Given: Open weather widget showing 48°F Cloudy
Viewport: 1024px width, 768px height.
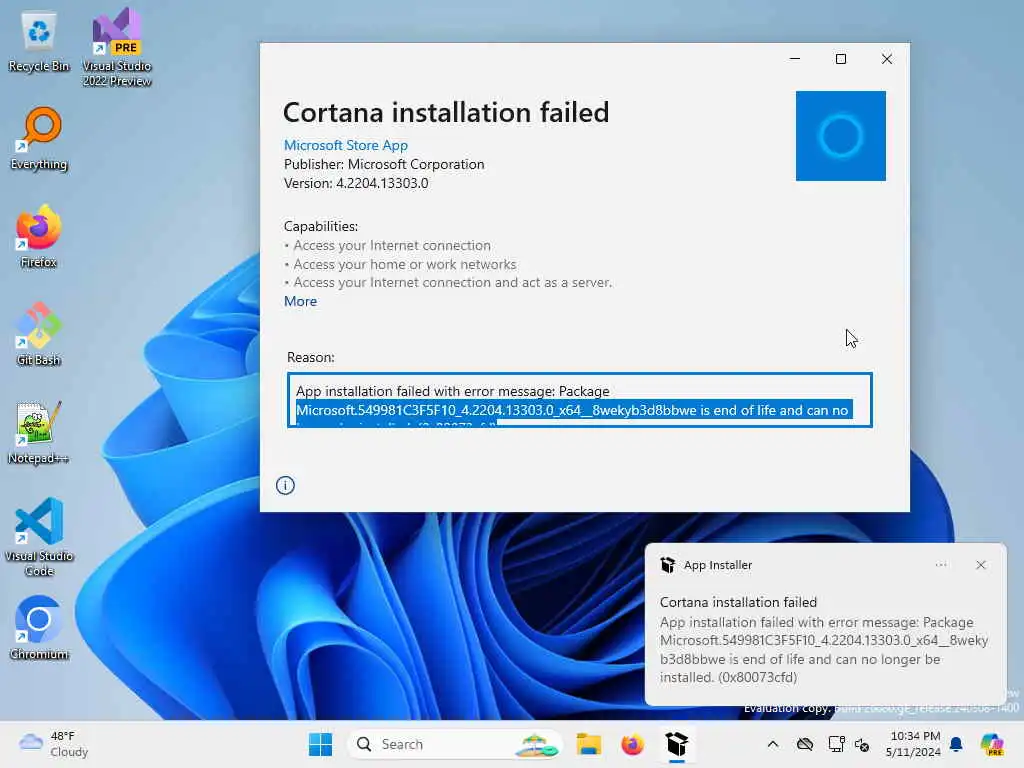Looking at the screenshot, I should pos(54,744).
